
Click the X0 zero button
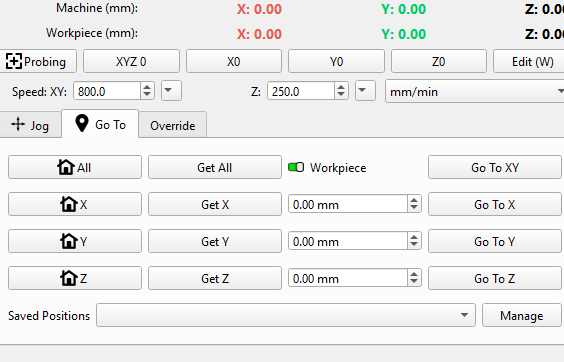pos(234,62)
